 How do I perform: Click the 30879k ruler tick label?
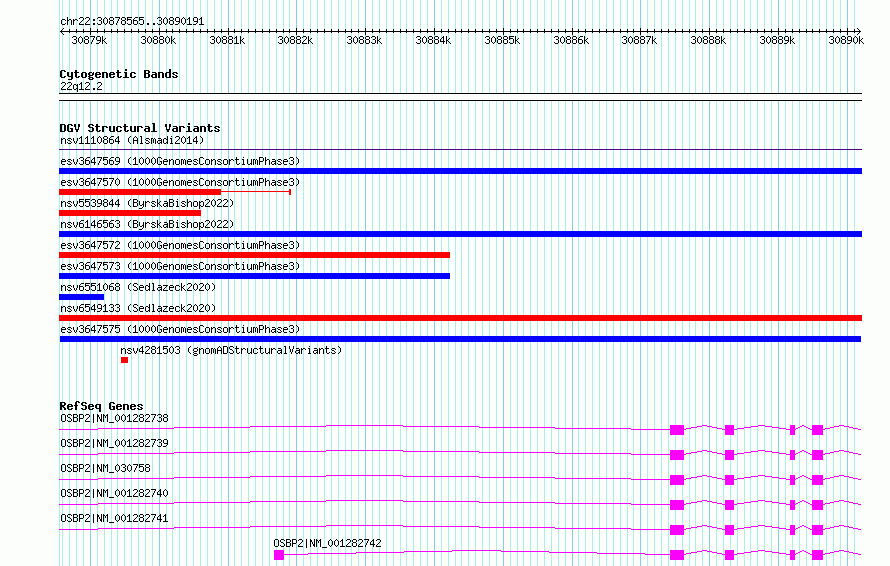89,40
